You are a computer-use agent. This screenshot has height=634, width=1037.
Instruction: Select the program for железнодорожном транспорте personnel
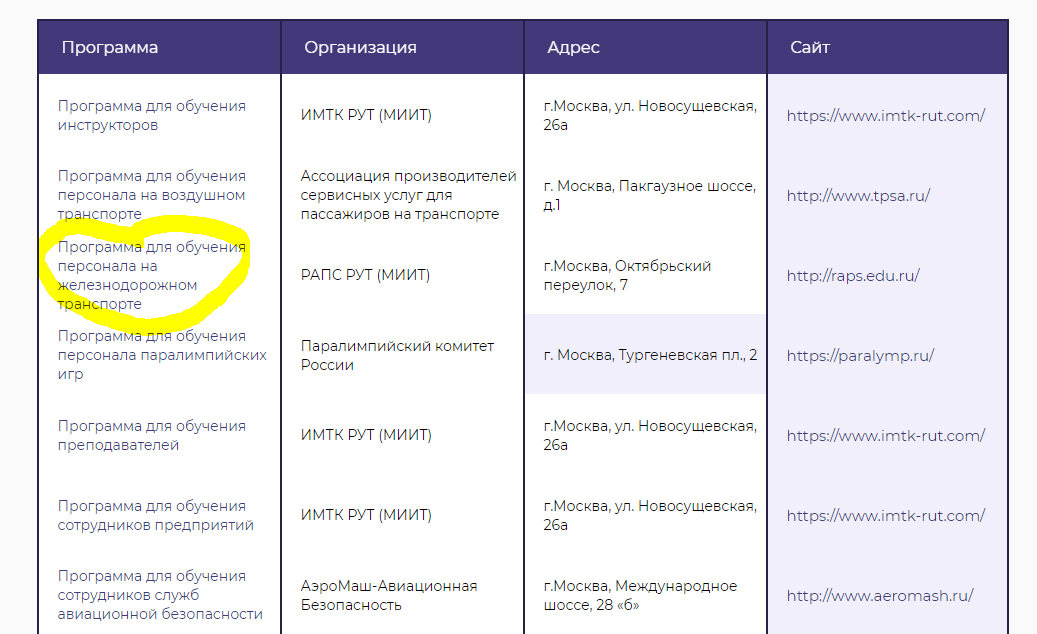(151, 275)
